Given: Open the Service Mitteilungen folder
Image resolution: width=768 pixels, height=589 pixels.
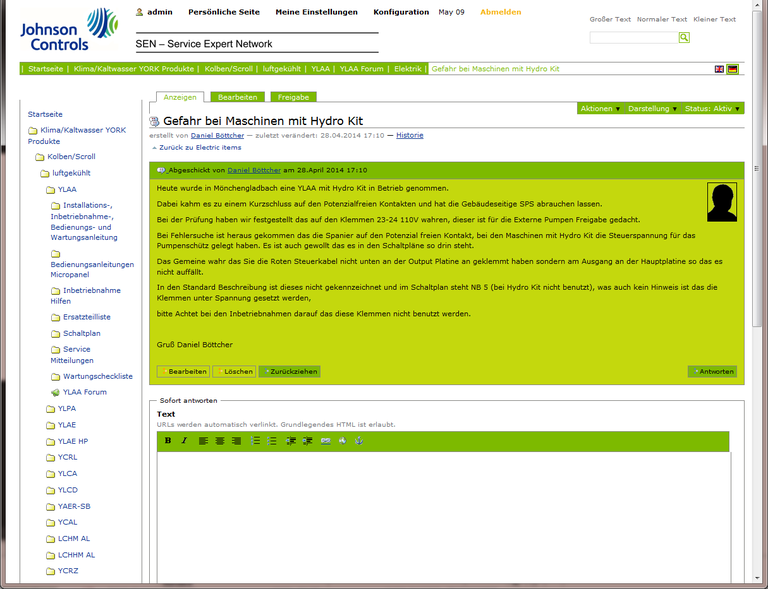Looking at the screenshot, I should (72, 355).
